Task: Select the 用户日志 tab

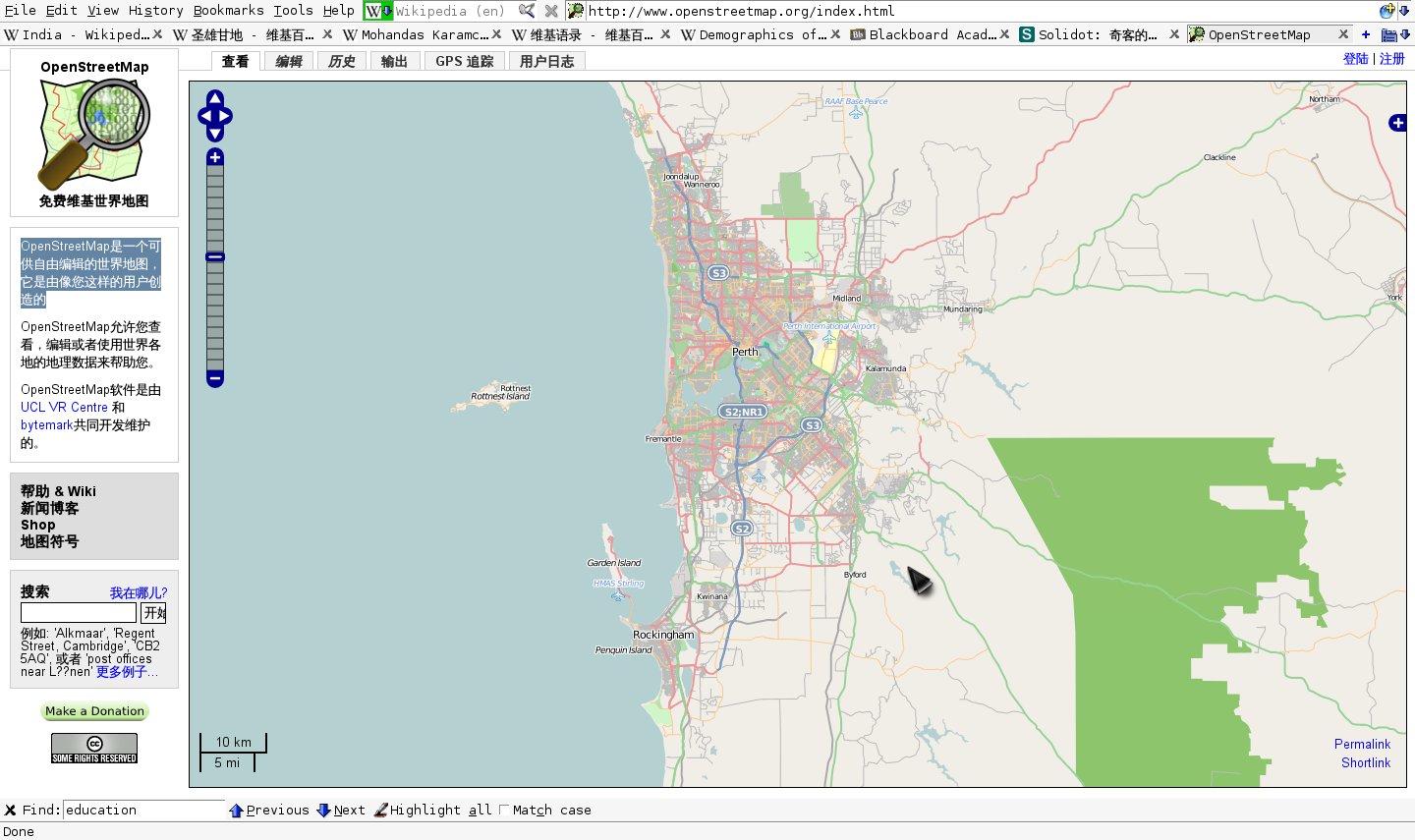Action: 546,61
